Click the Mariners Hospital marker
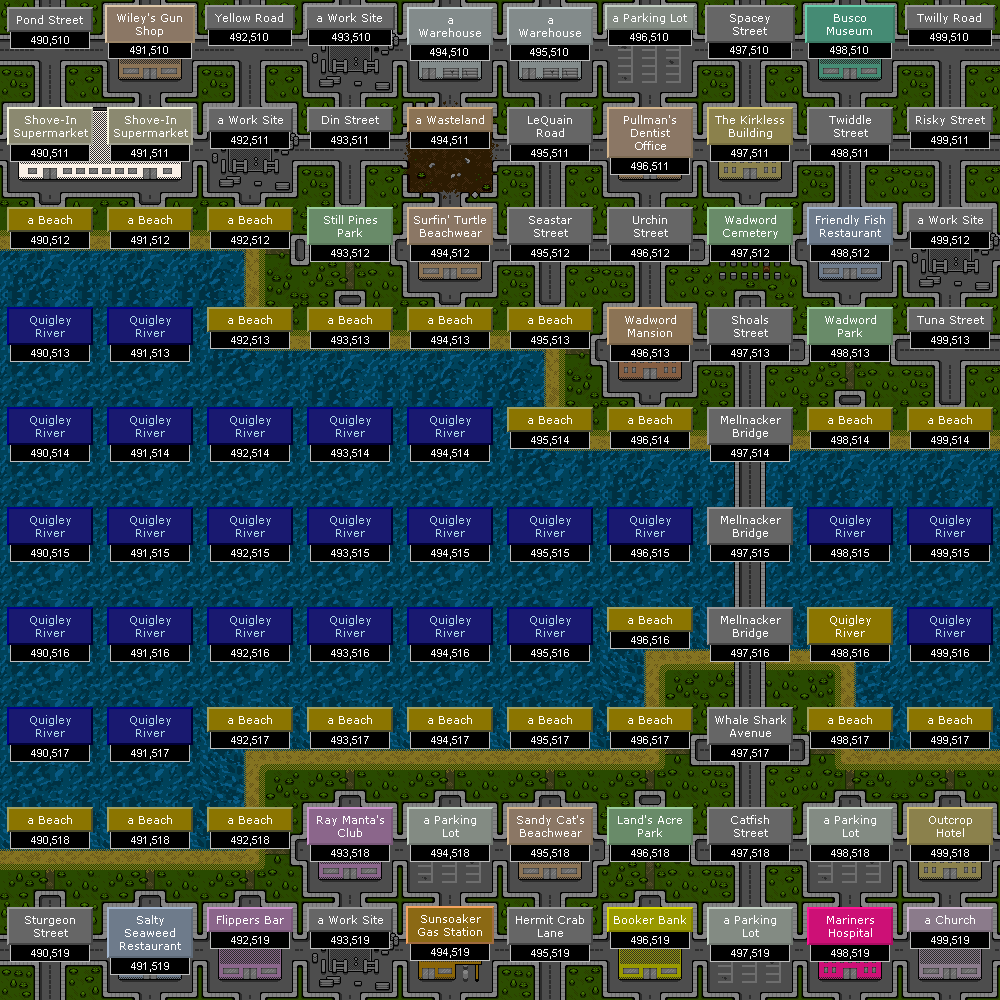 tap(850, 926)
